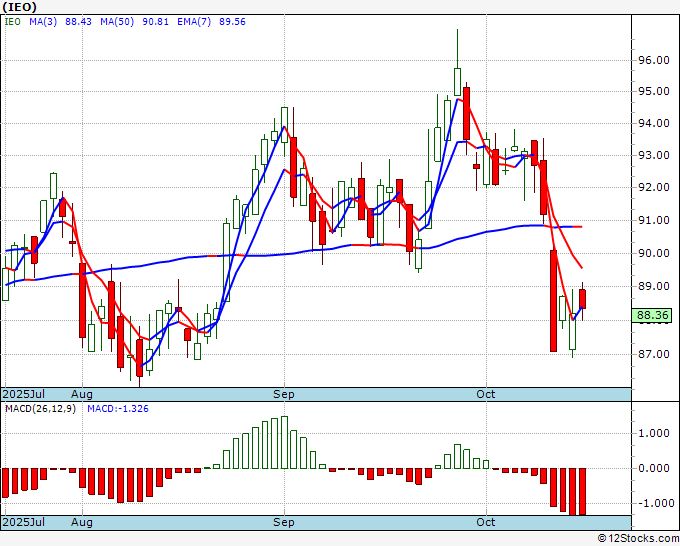Click the 92.00 price axis label

click(654, 187)
